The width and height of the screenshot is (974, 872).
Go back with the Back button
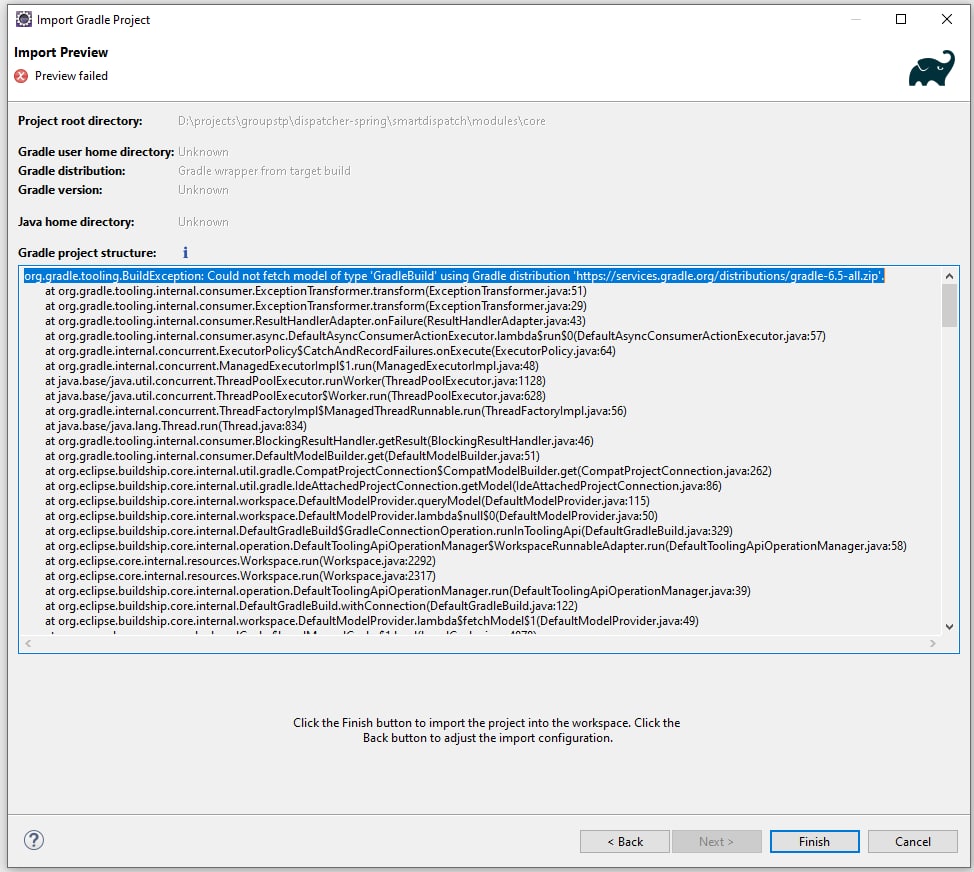[625, 842]
